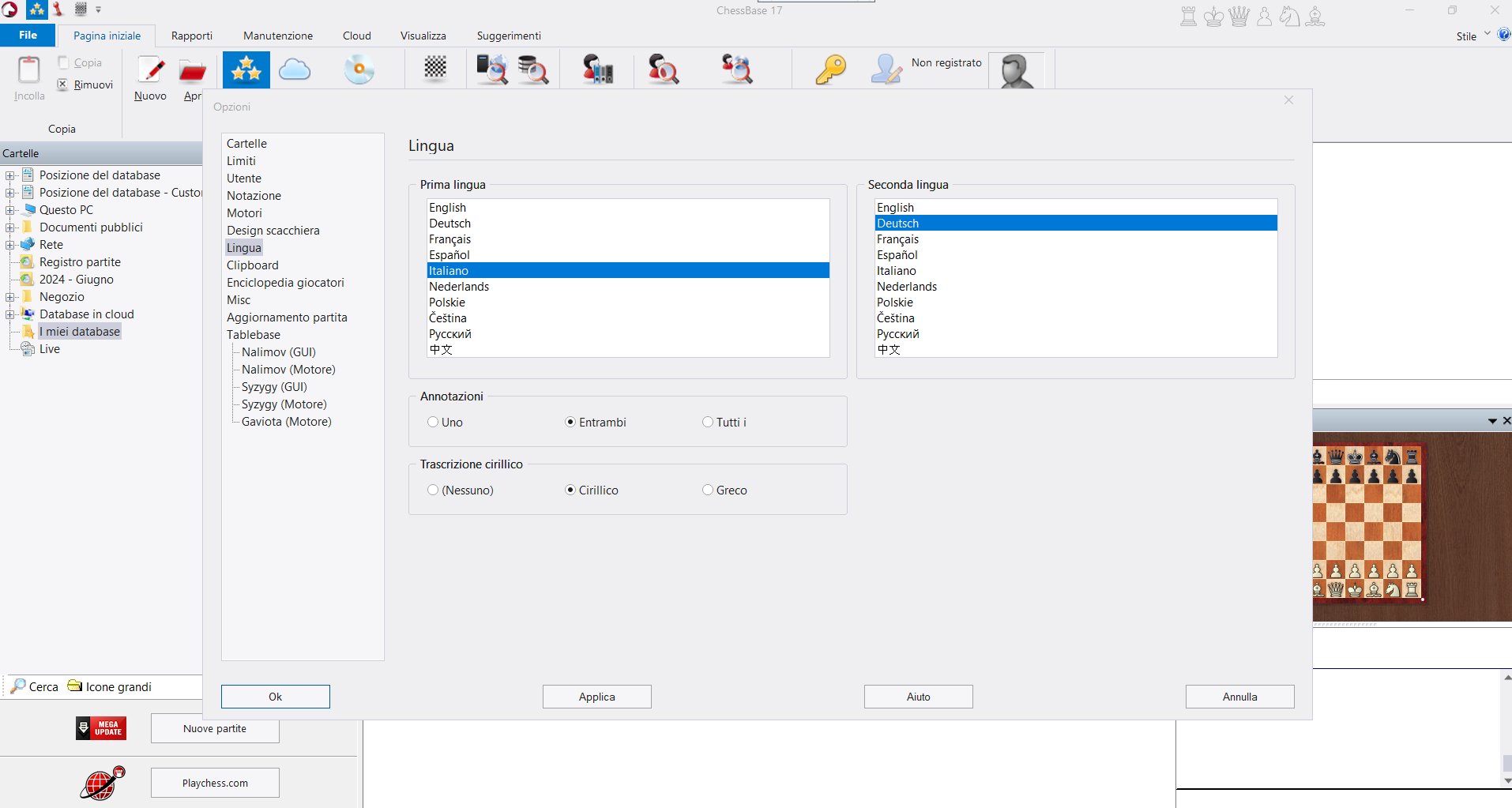The width and height of the screenshot is (1512, 808).
Task: Select the highlighted stars icon in the ribbon
Action: 246,70
